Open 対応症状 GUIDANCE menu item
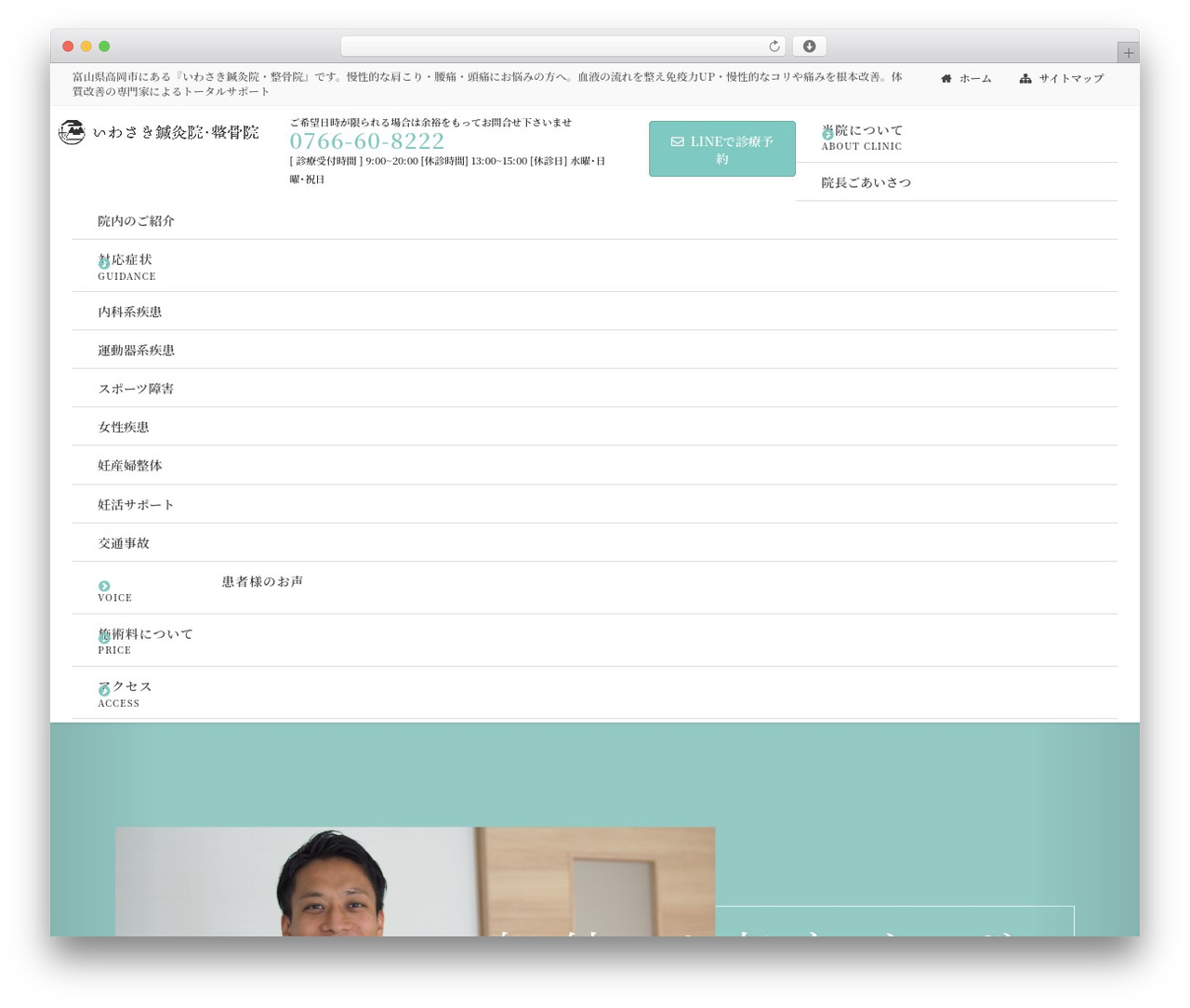The width and height of the screenshot is (1190, 1008). (595, 266)
